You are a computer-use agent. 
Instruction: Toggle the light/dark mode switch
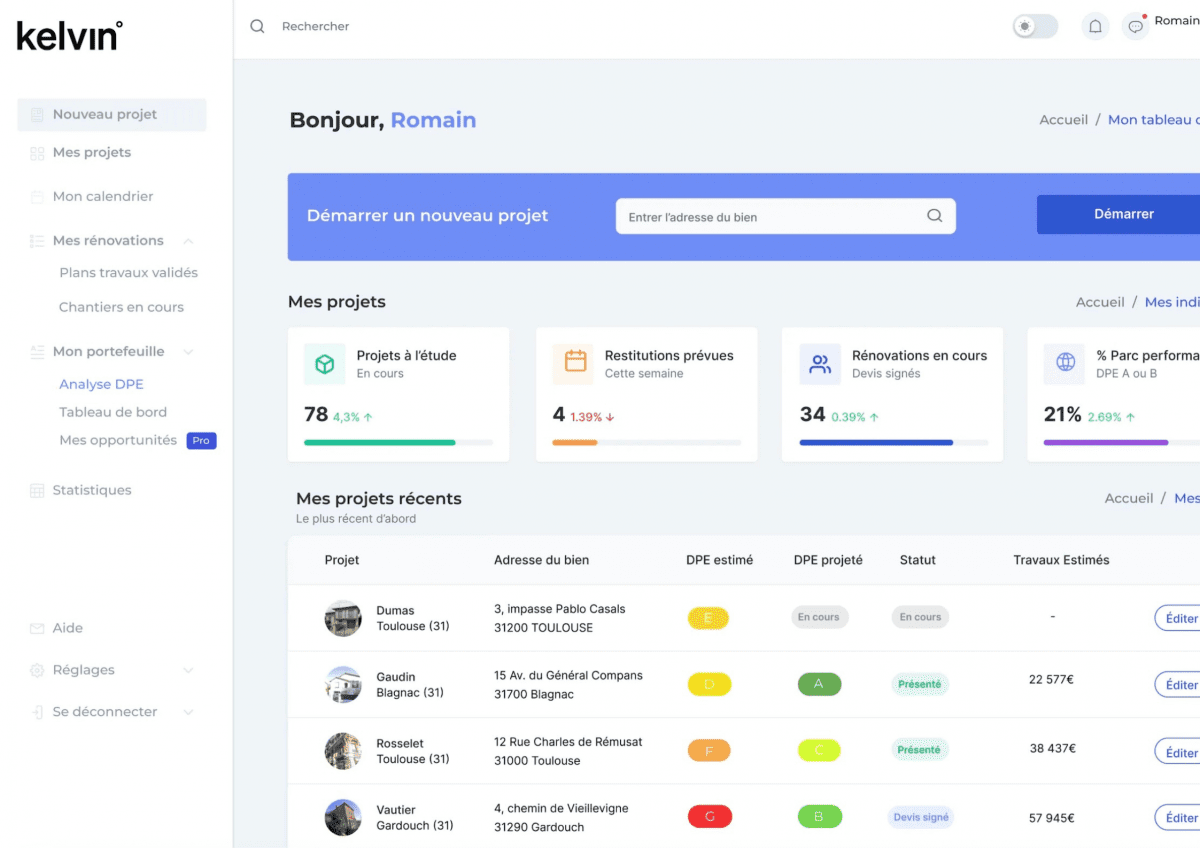pos(1034,27)
